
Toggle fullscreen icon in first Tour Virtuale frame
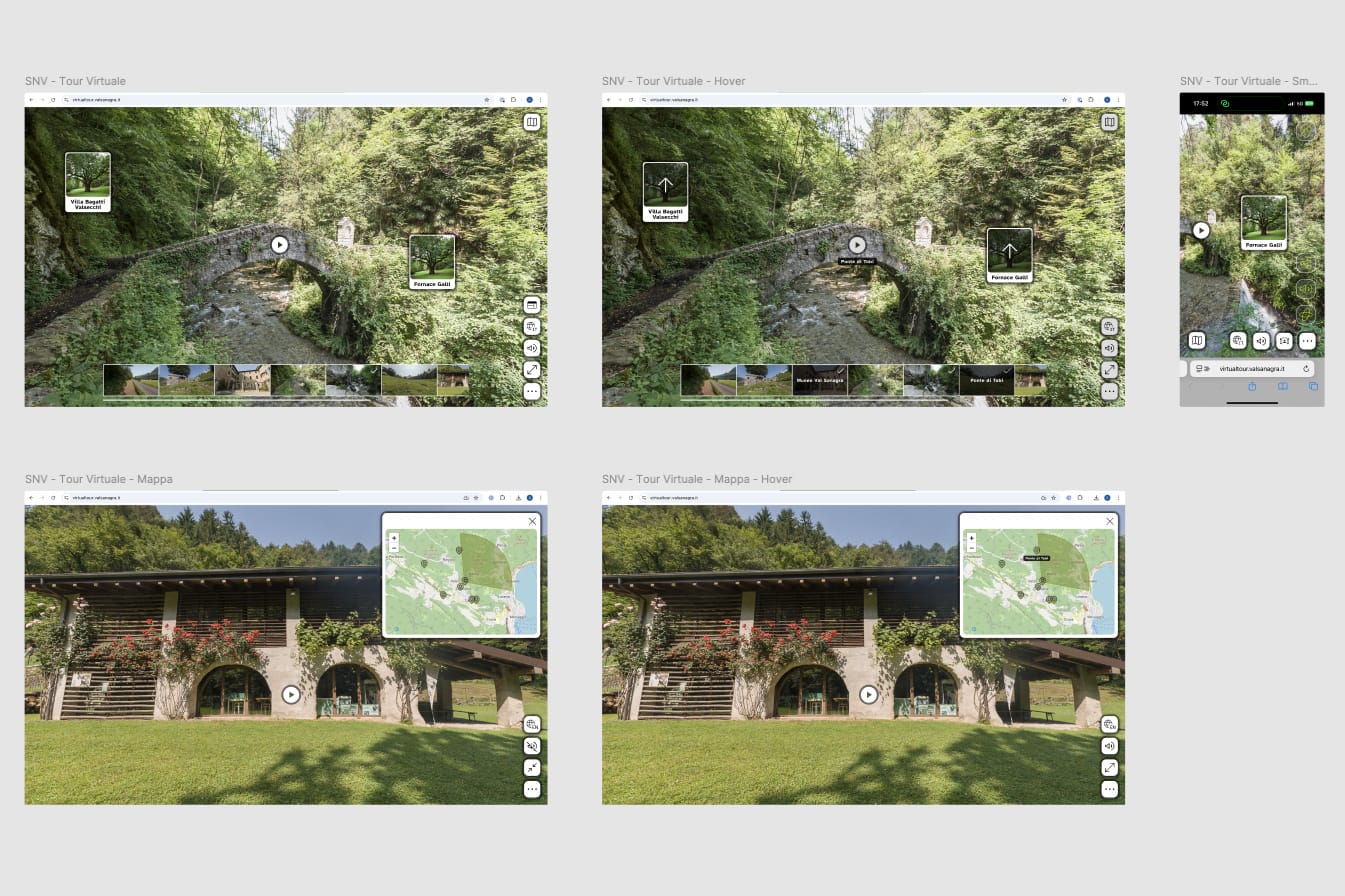(x=532, y=370)
